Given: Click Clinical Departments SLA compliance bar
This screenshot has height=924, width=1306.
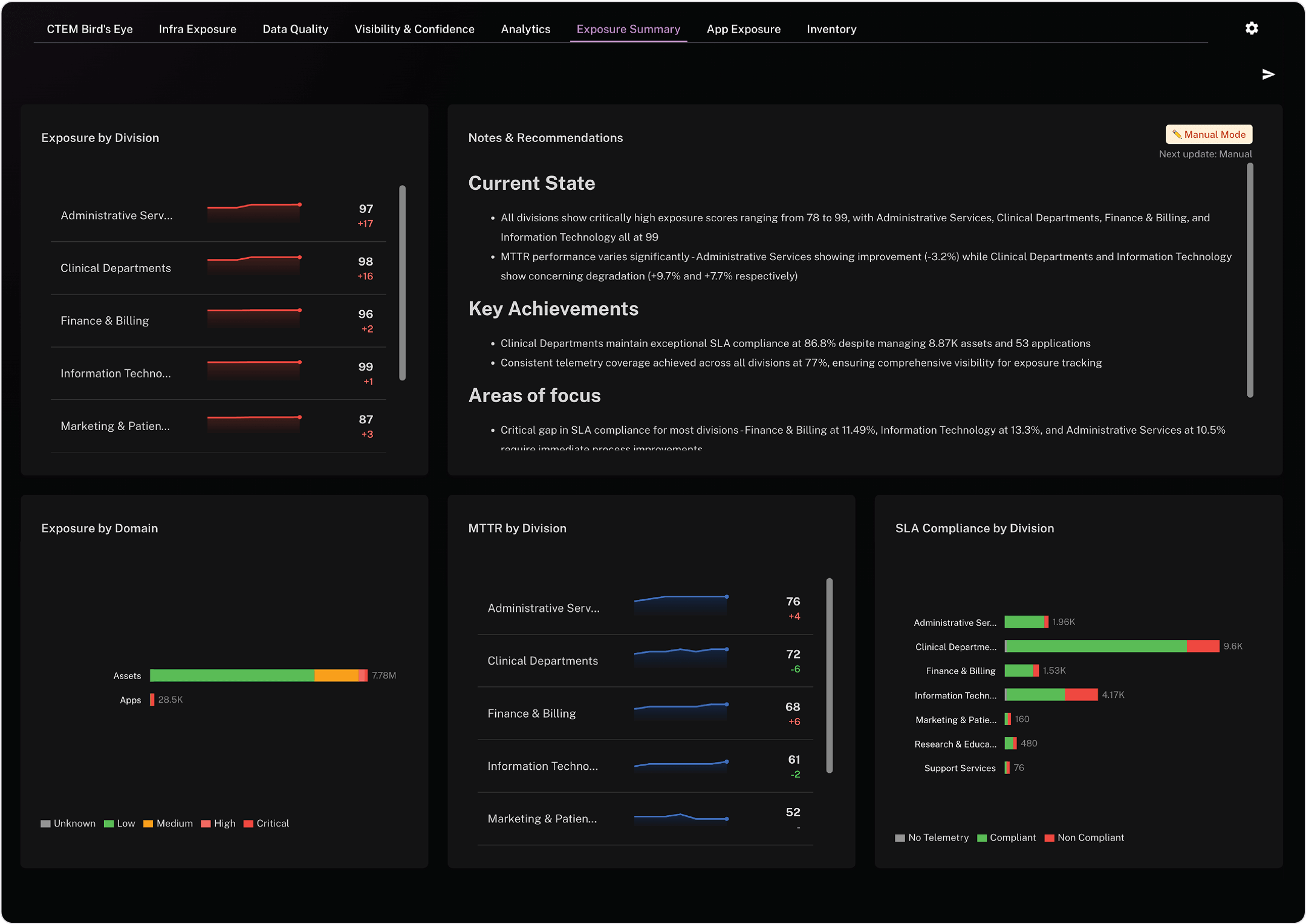Looking at the screenshot, I should [x=1111, y=646].
